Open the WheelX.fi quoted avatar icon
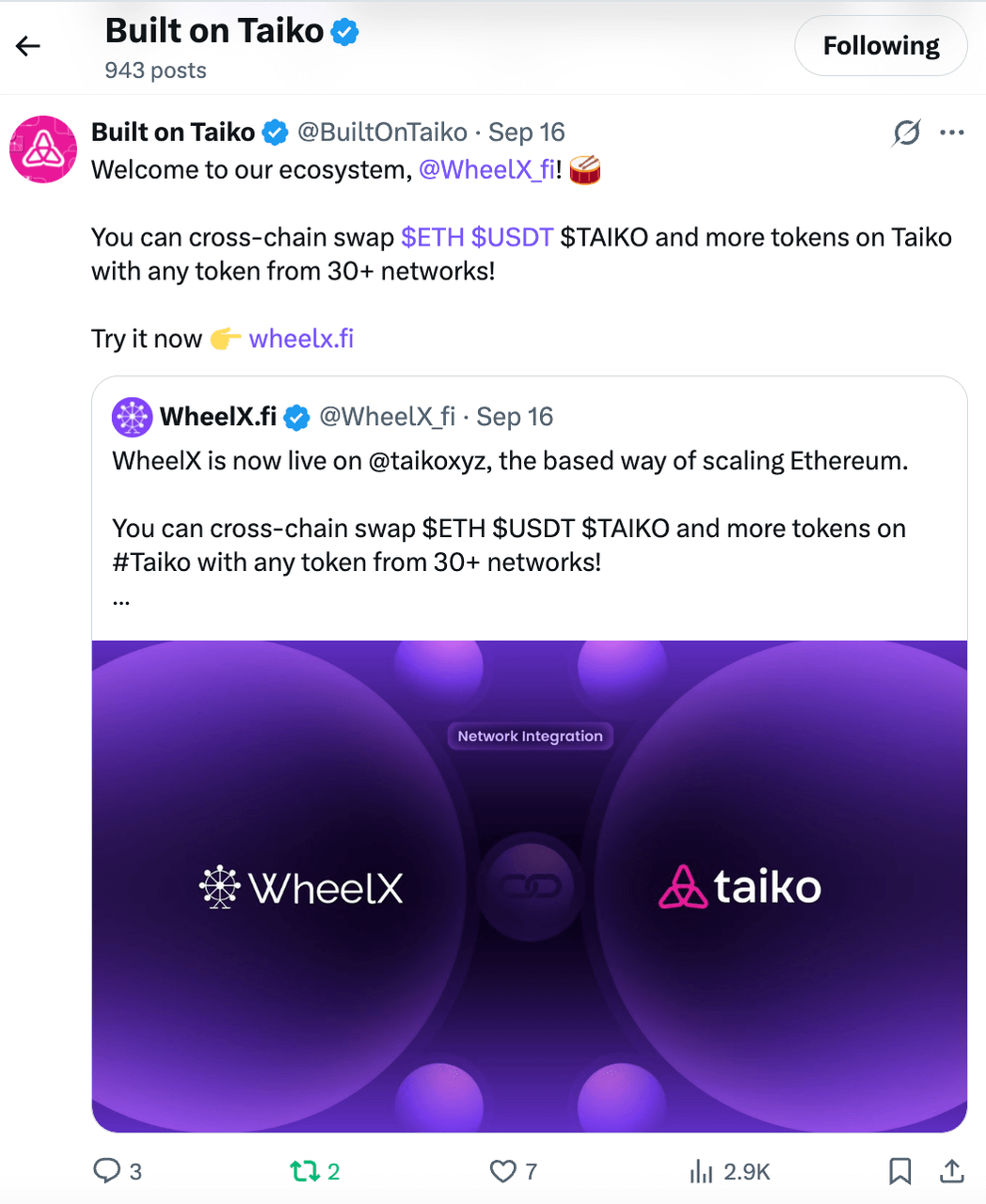Image resolution: width=986 pixels, height=1204 pixels. pos(133,417)
